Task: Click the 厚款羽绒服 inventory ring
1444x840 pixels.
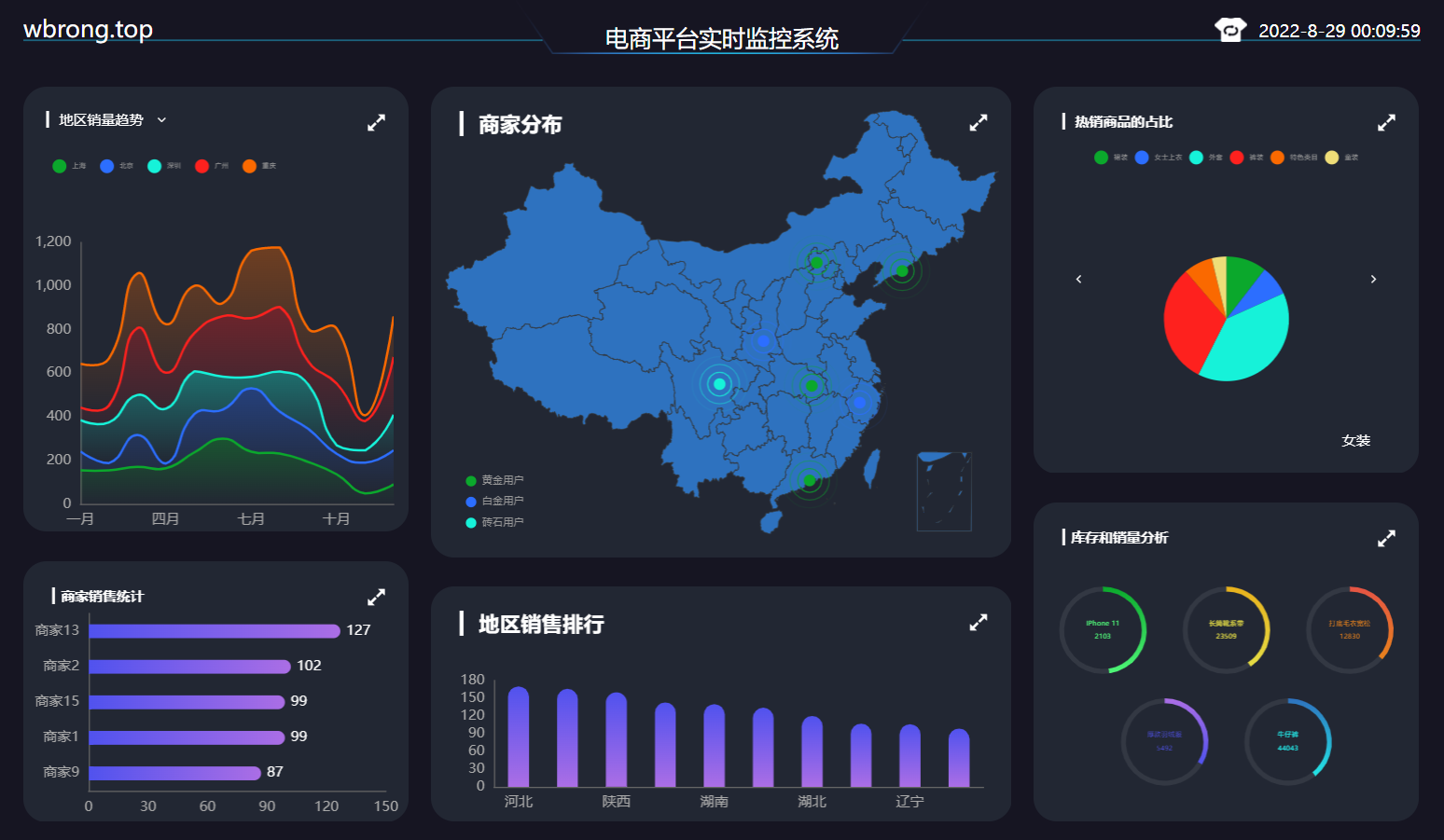Action: (x=1164, y=741)
